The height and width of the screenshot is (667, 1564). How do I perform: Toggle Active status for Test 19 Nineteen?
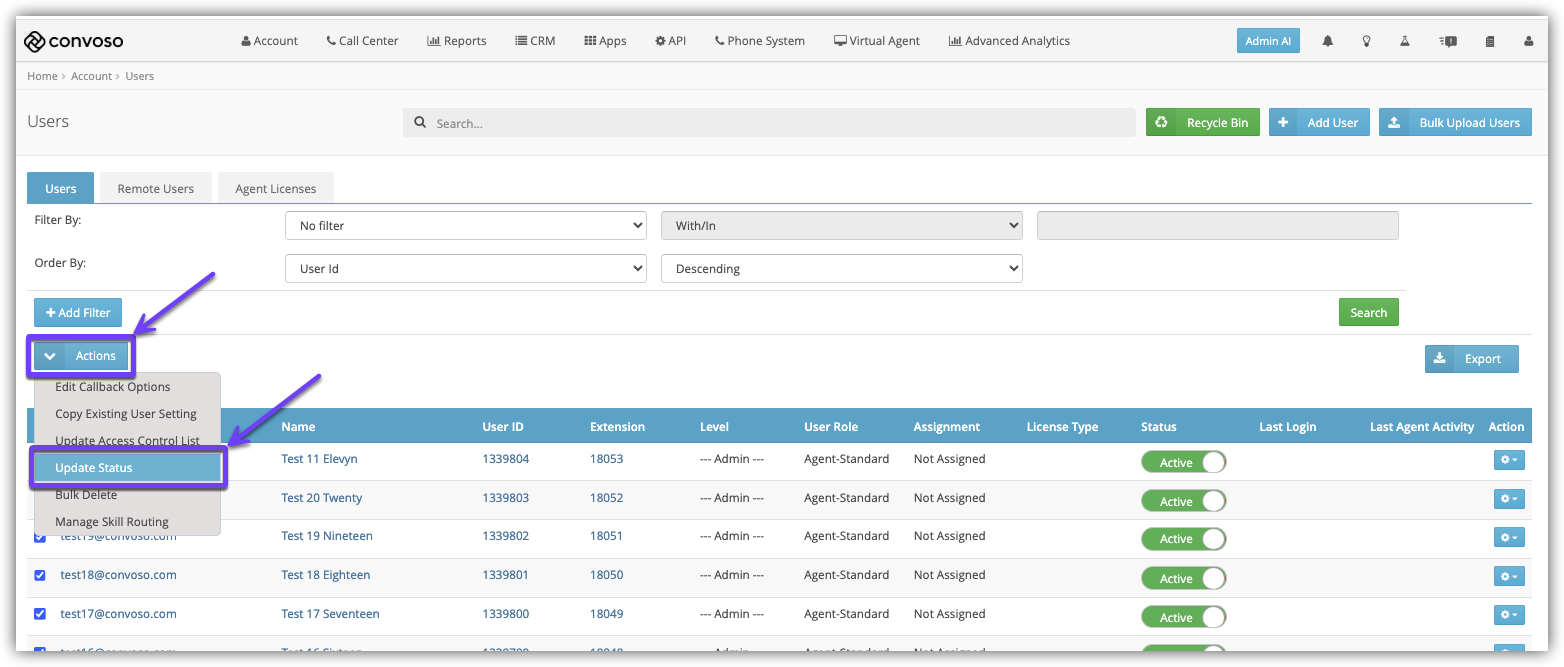pos(1184,538)
